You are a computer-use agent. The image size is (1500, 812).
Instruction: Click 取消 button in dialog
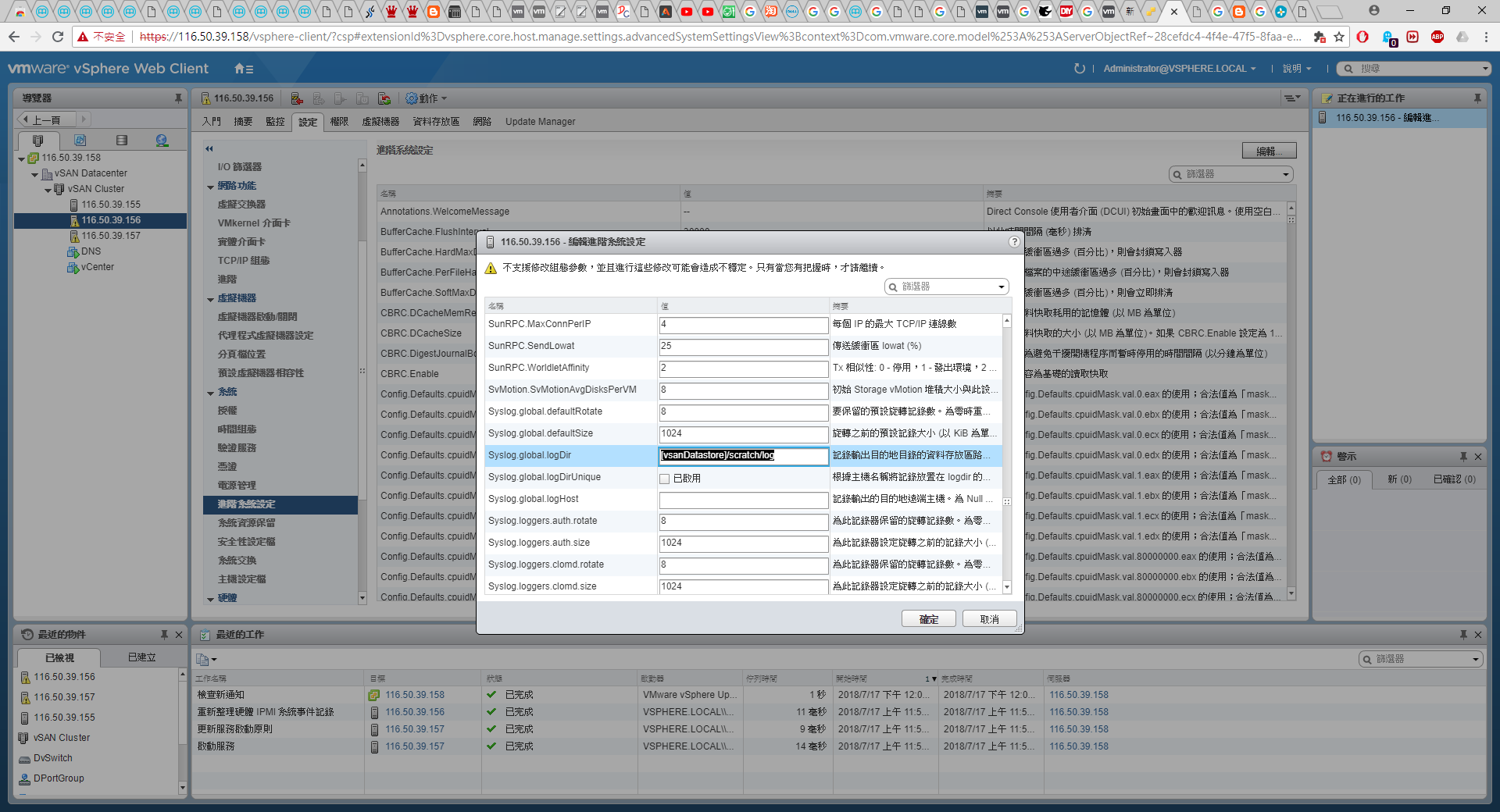pyautogui.click(x=989, y=619)
